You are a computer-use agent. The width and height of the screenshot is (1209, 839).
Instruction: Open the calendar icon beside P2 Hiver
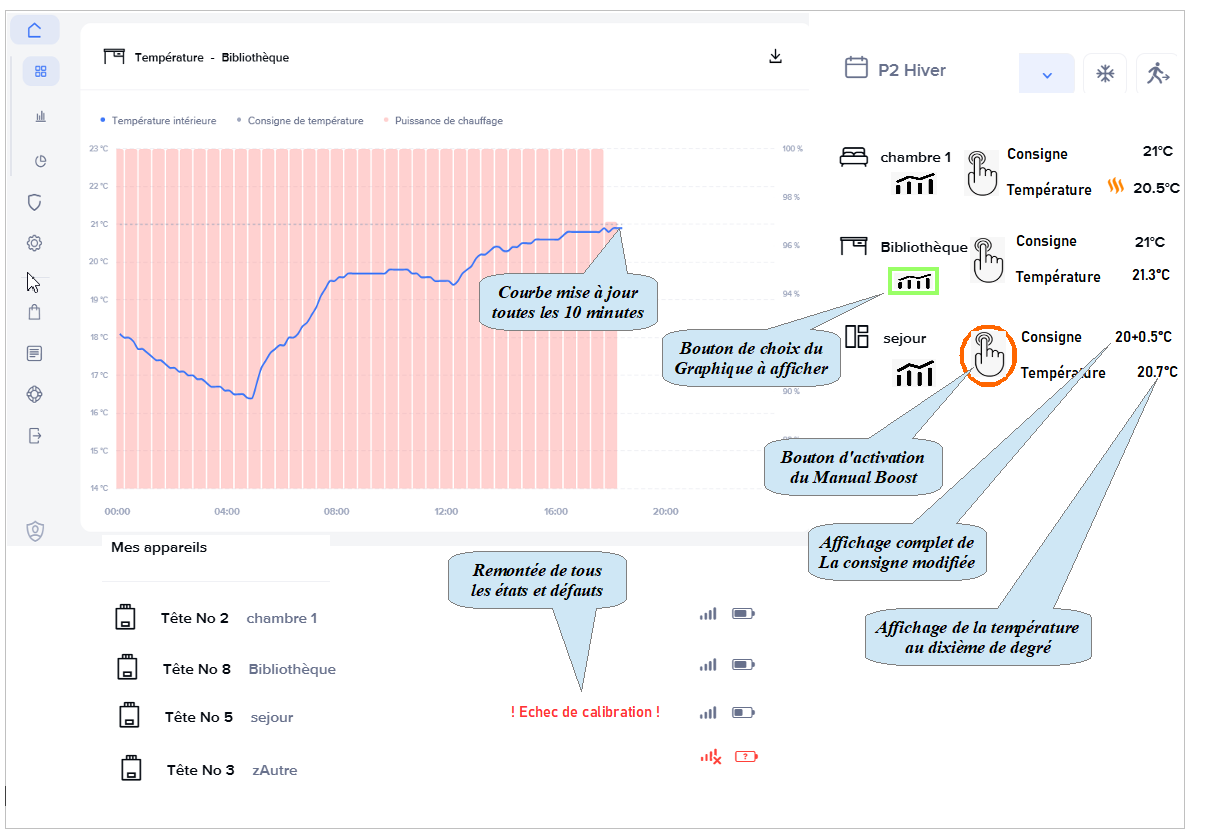(856, 68)
